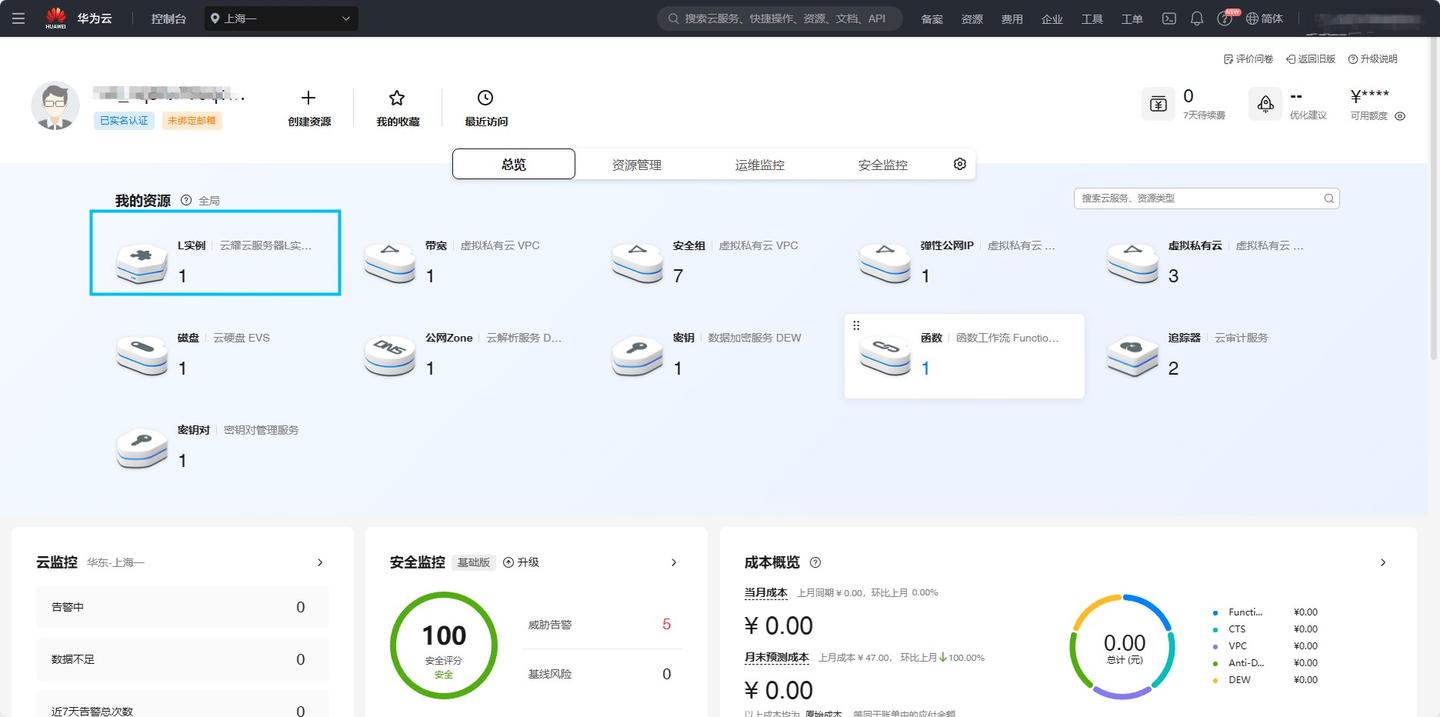Click the 未绑定邮箱 tag
The image size is (1440, 717).
(x=192, y=120)
